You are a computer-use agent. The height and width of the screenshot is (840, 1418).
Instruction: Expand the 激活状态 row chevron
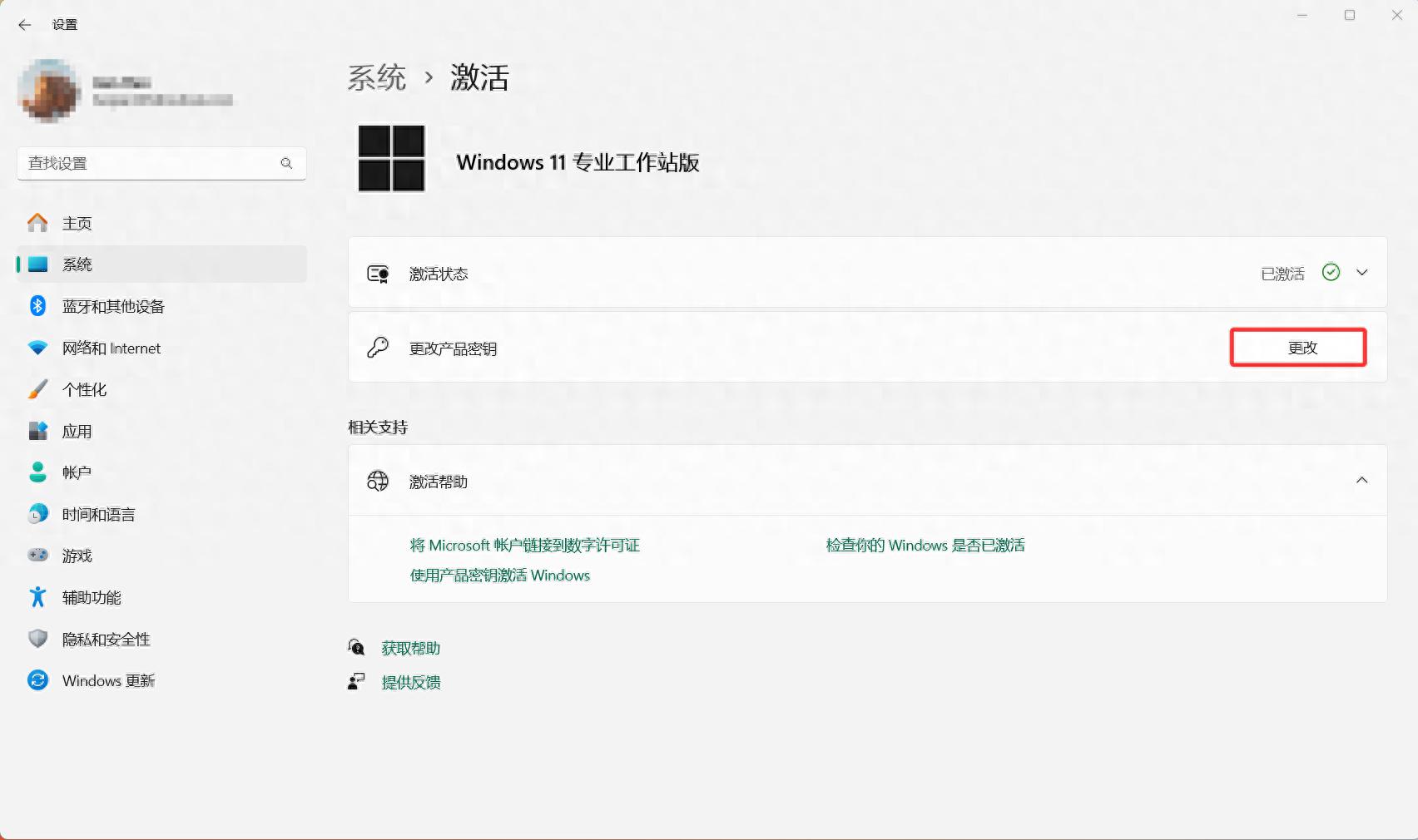[1361, 273]
